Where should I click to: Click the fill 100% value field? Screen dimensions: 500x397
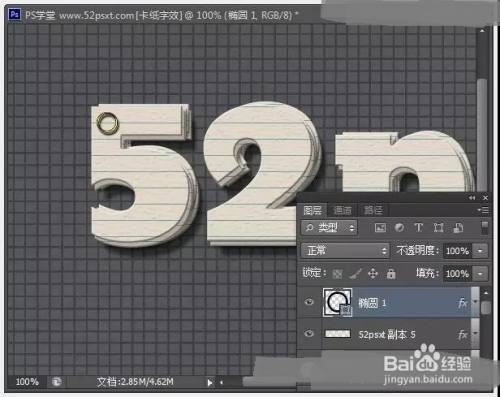[458, 274]
